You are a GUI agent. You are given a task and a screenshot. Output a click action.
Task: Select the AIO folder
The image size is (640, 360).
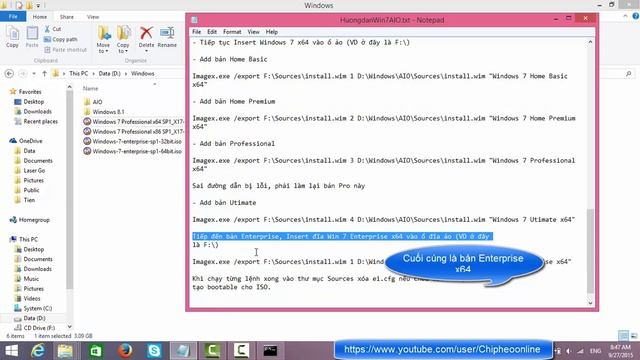pos(97,102)
